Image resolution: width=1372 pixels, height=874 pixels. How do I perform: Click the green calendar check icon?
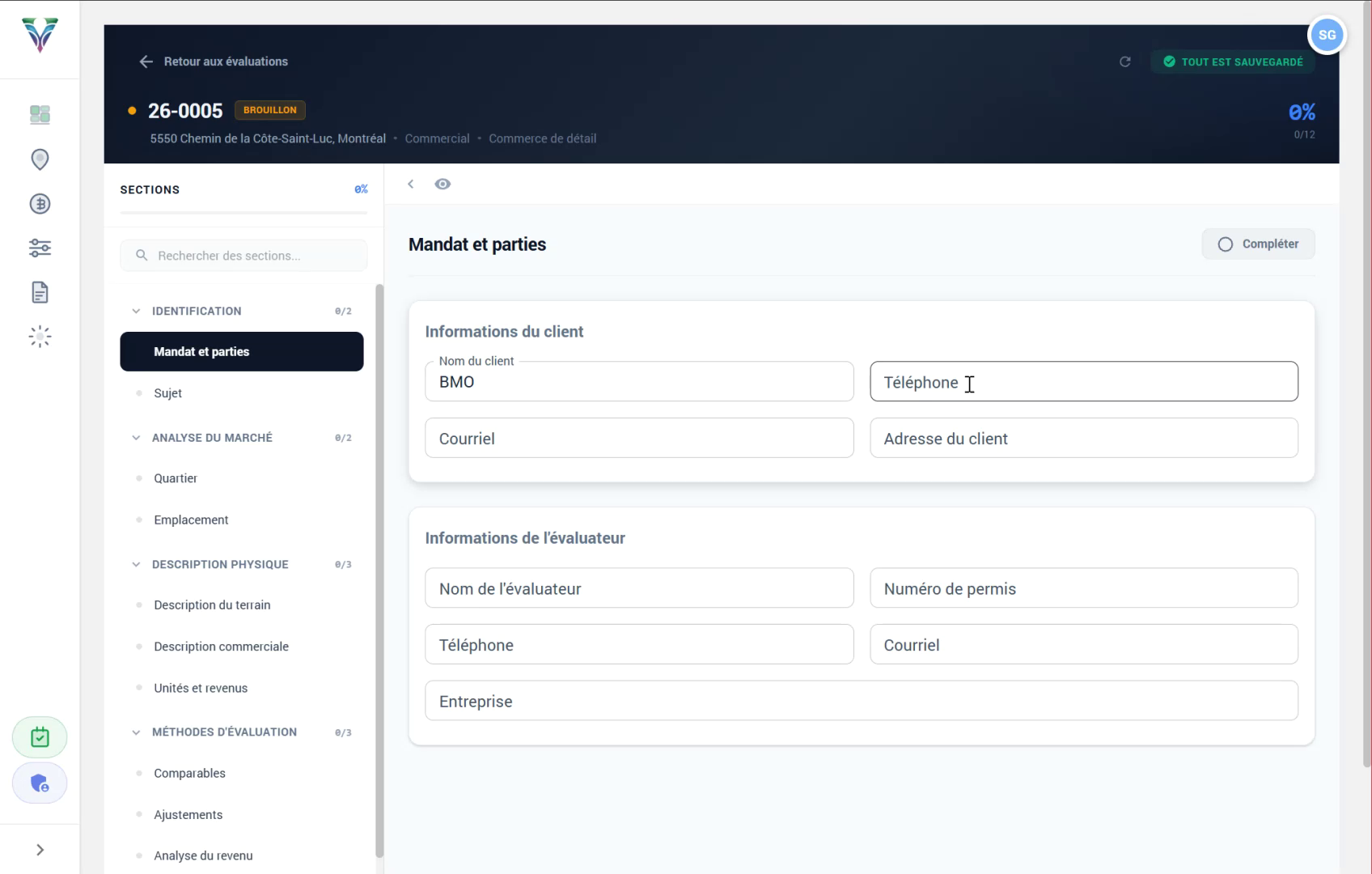(40, 737)
